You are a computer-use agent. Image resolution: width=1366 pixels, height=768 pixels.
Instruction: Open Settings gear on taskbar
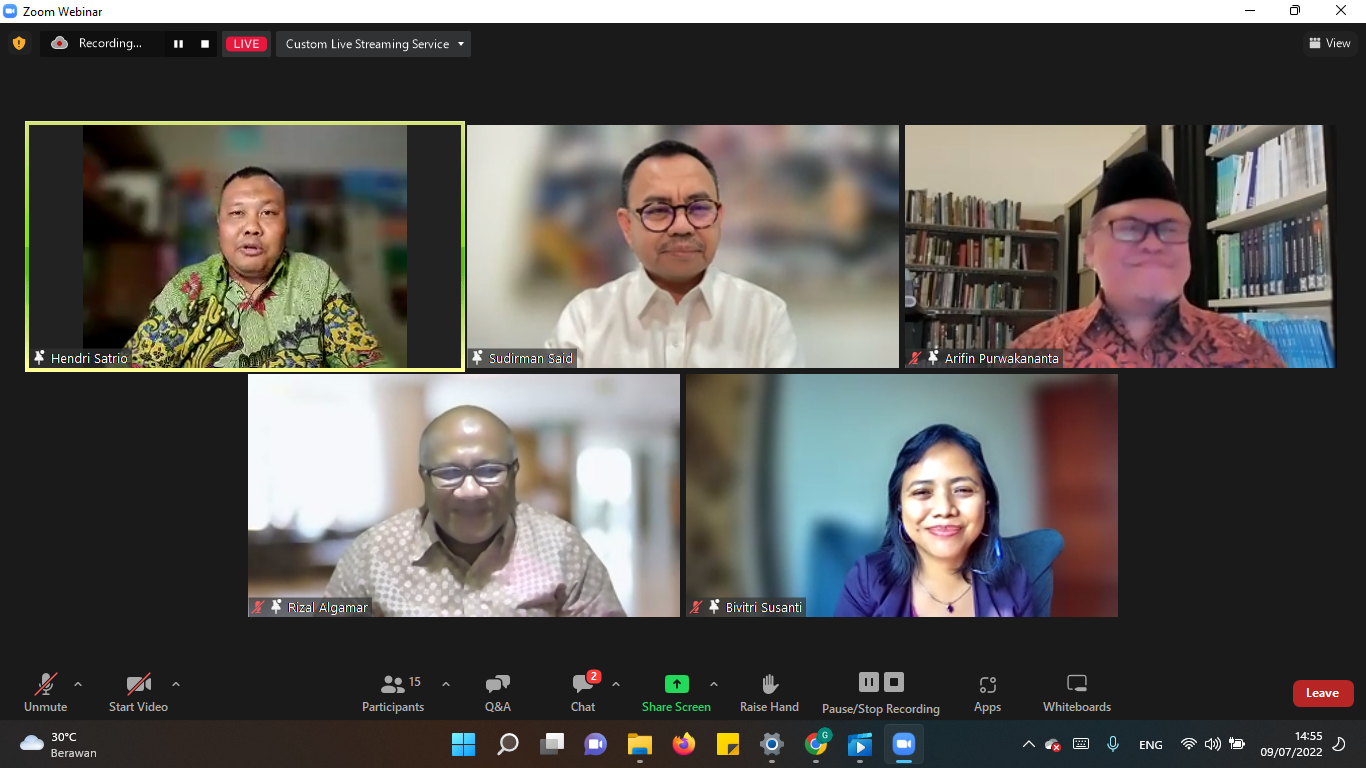tap(771, 744)
